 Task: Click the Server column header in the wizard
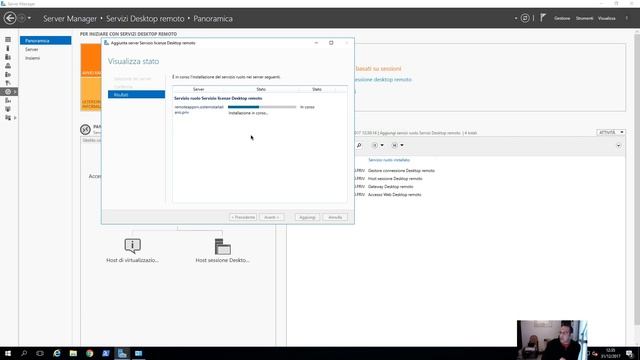click(198, 89)
